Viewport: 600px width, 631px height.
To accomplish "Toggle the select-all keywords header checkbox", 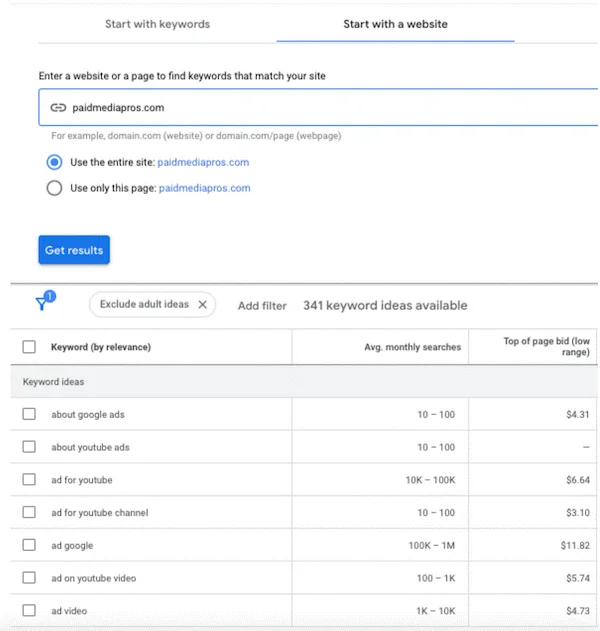I will (29, 348).
